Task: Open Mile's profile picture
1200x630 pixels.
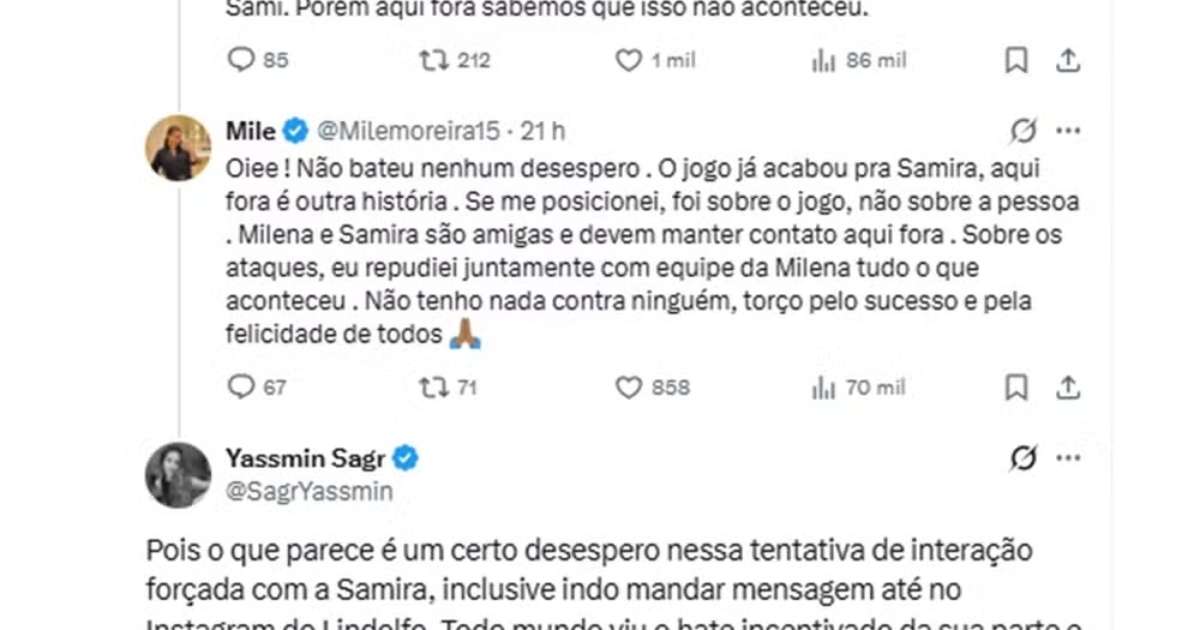Action: [x=179, y=148]
